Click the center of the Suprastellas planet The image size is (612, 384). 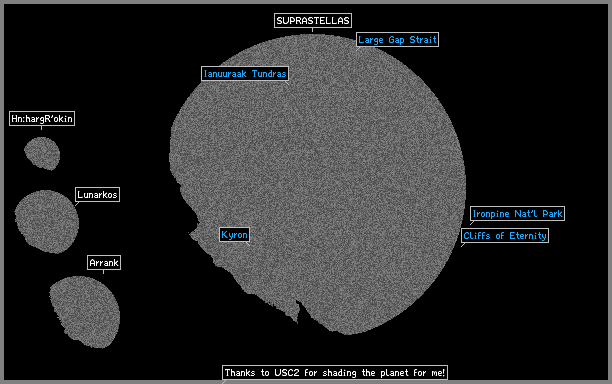pos(317,184)
